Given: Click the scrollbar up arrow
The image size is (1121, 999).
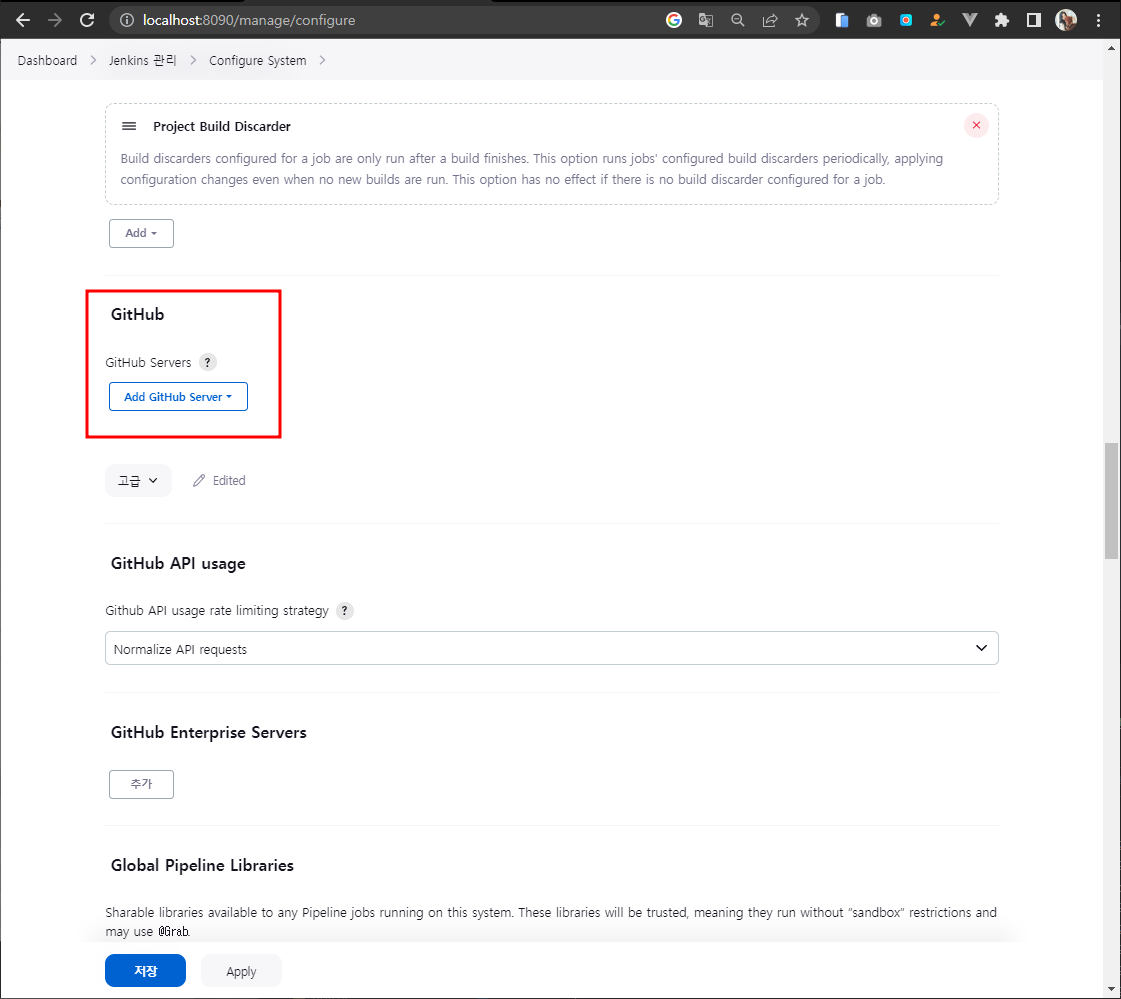Looking at the screenshot, I should tap(1111, 49).
